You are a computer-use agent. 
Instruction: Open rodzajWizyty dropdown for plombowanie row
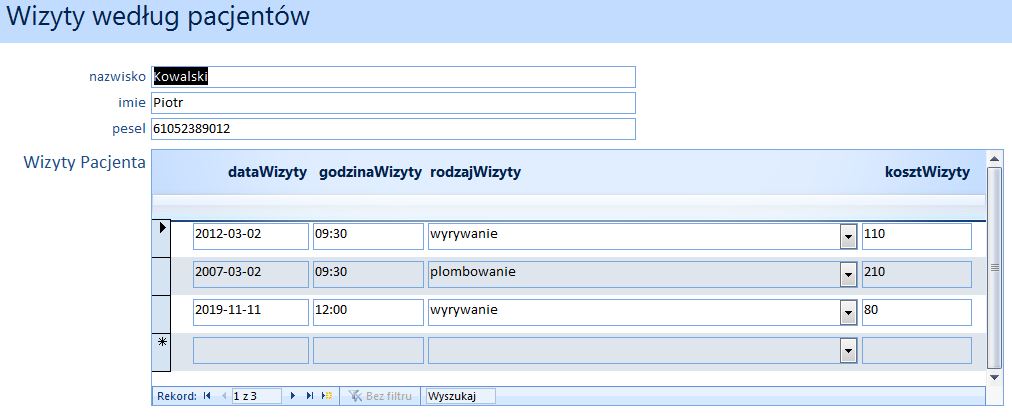click(848, 276)
